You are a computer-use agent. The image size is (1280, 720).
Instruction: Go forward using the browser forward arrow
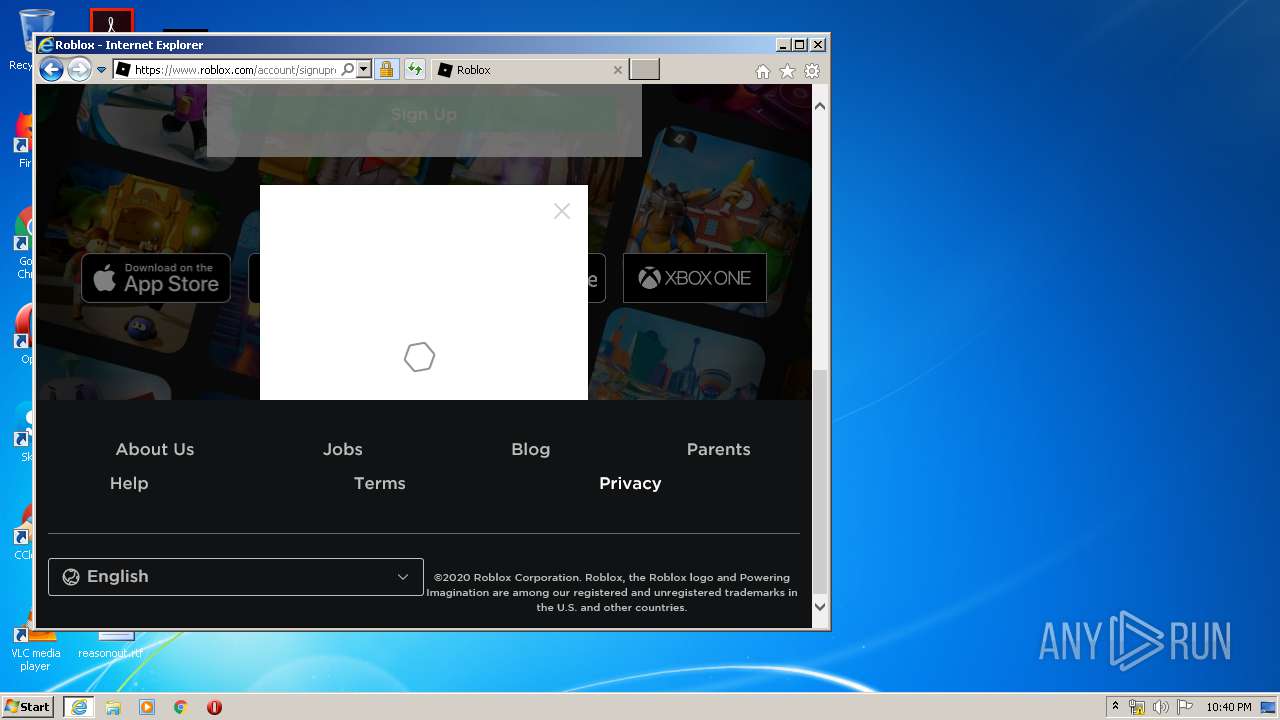[x=79, y=70]
